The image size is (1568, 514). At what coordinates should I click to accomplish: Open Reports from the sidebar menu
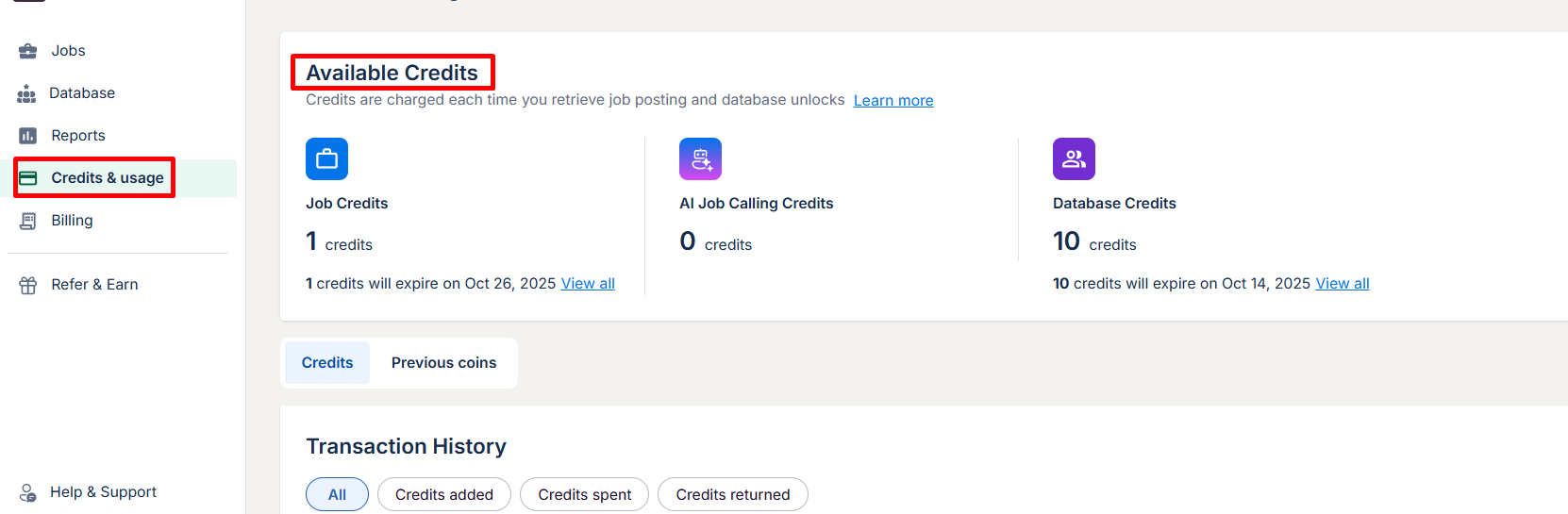78,136
